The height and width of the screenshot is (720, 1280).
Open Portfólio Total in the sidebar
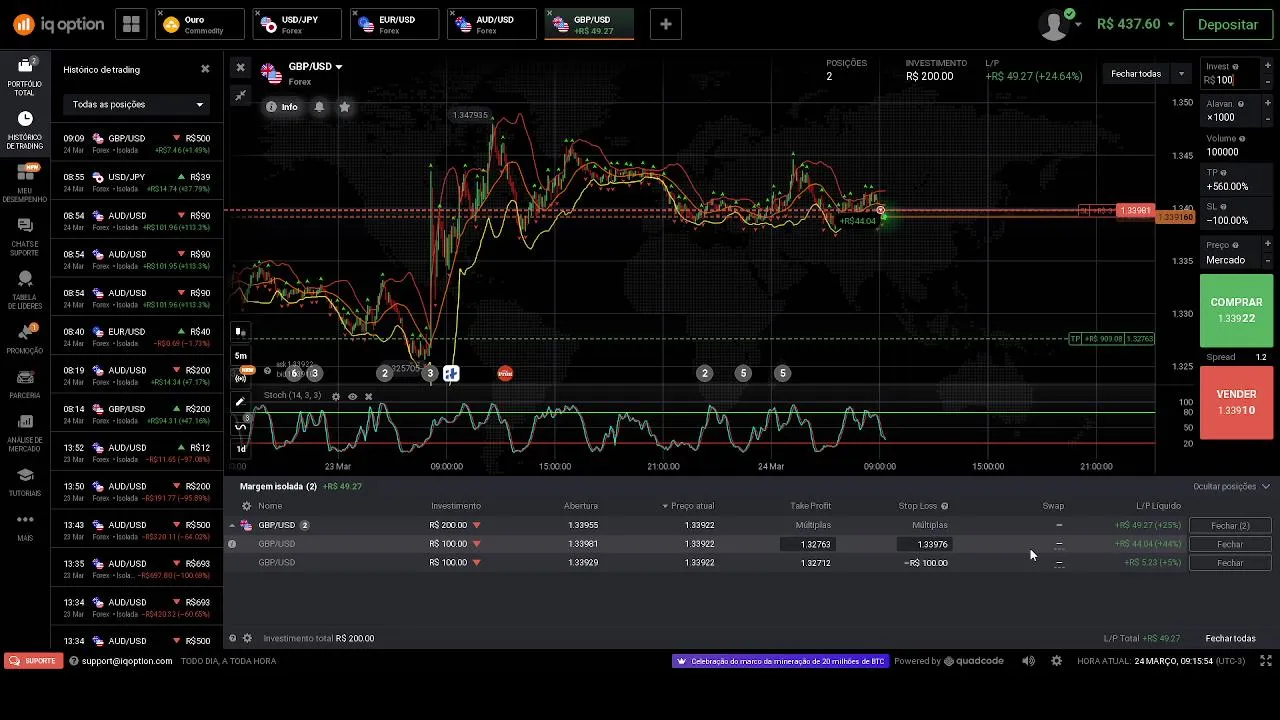click(x=25, y=77)
